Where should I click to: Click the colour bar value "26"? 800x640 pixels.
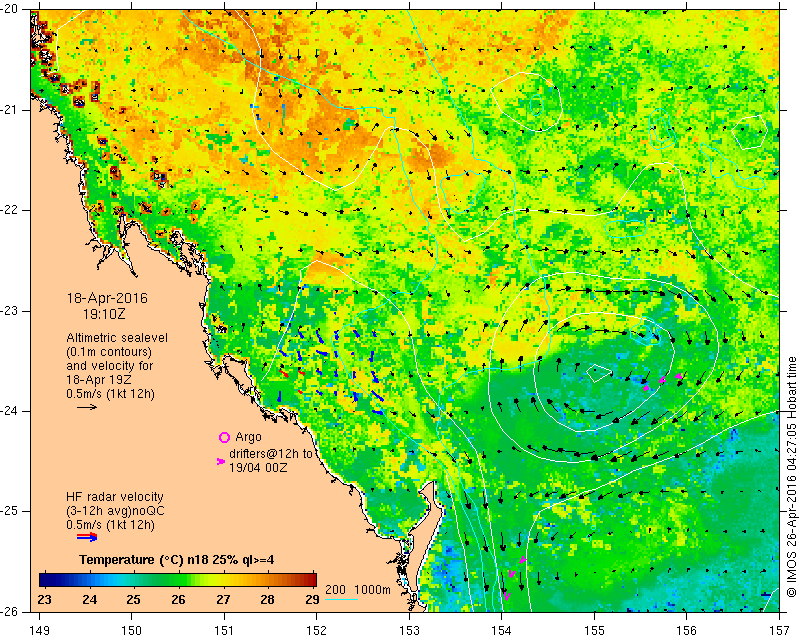coord(178,599)
